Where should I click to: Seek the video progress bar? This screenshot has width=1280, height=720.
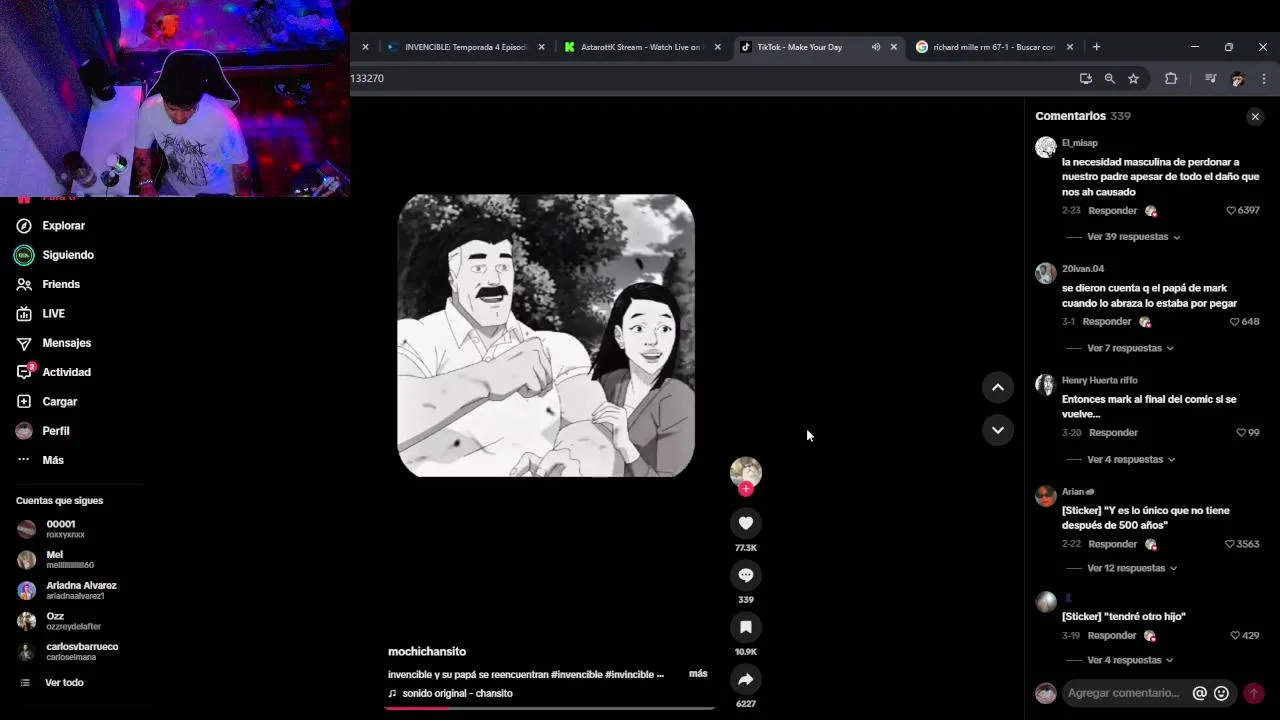point(549,708)
